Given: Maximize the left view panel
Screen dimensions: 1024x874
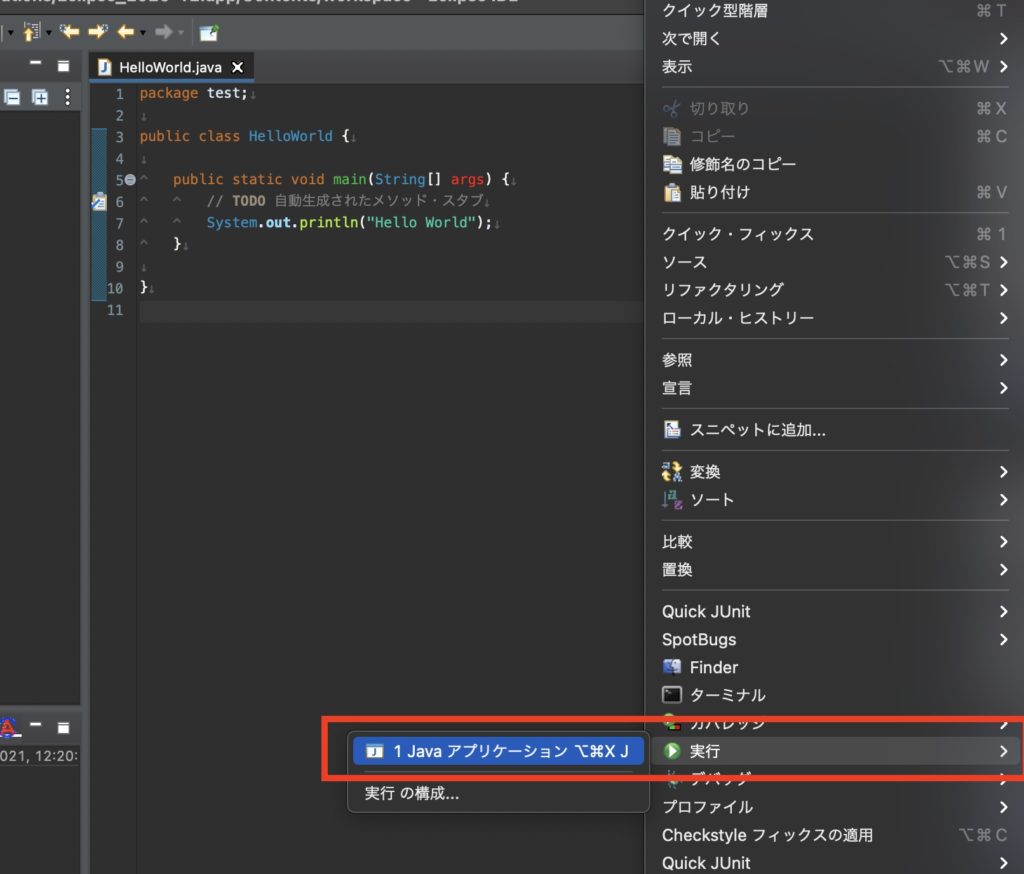Looking at the screenshot, I should pyautogui.click(x=63, y=65).
